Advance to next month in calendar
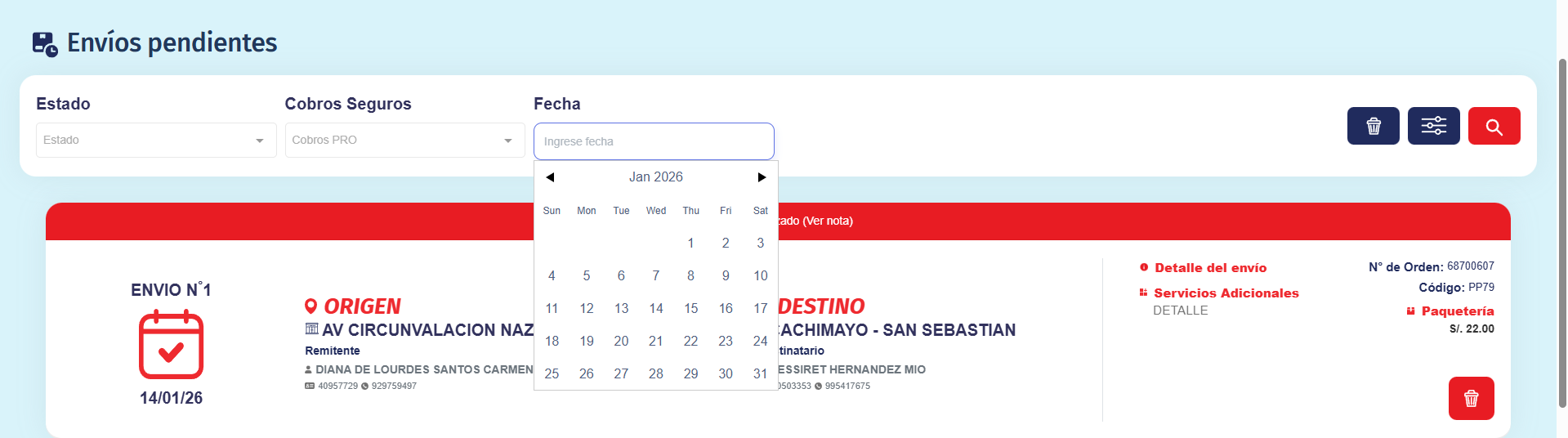Viewport: 1568px width, 438px height. point(762,177)
